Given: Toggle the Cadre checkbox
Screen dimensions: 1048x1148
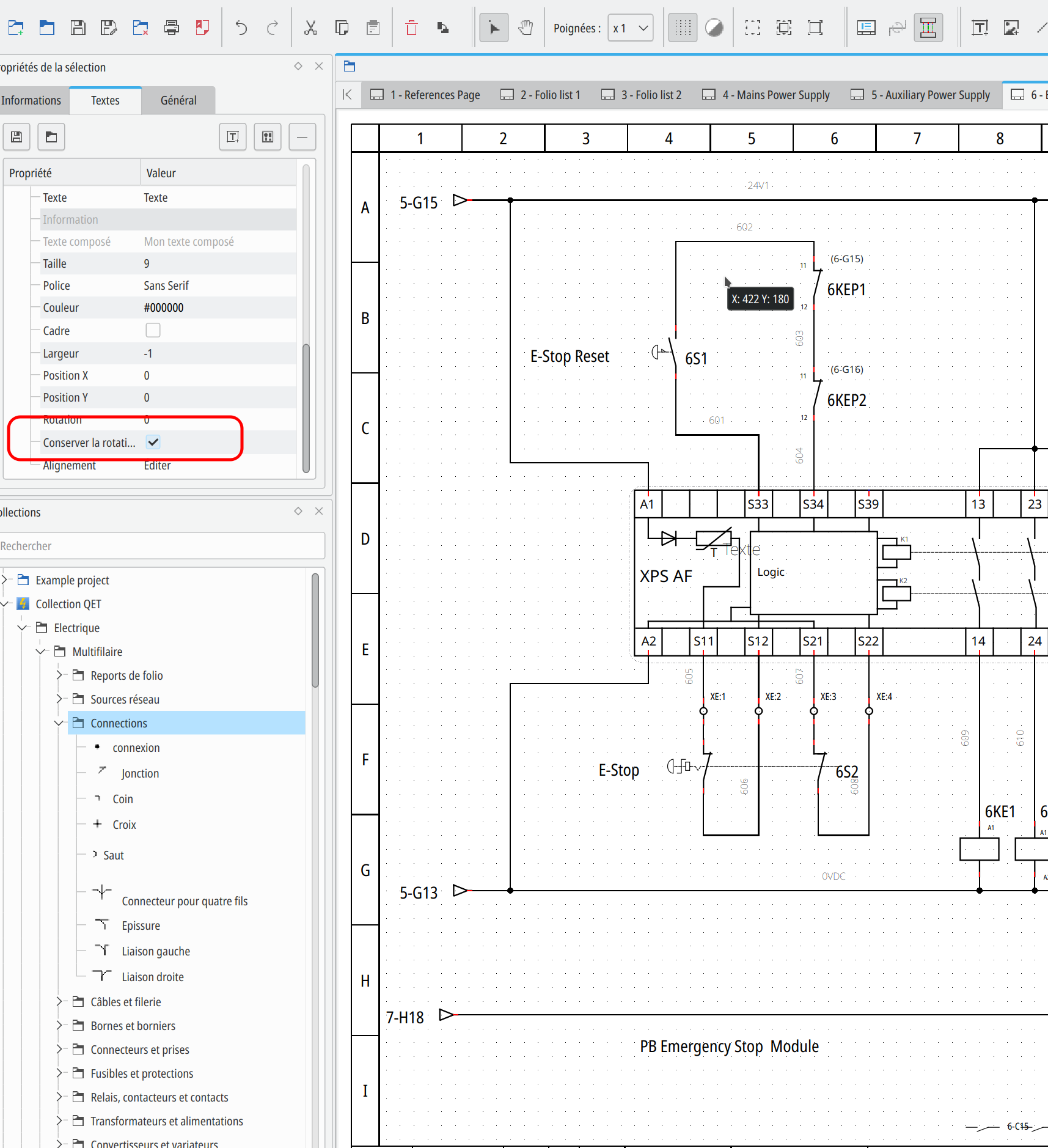Looking at the screenshot, I should [153, 330].
